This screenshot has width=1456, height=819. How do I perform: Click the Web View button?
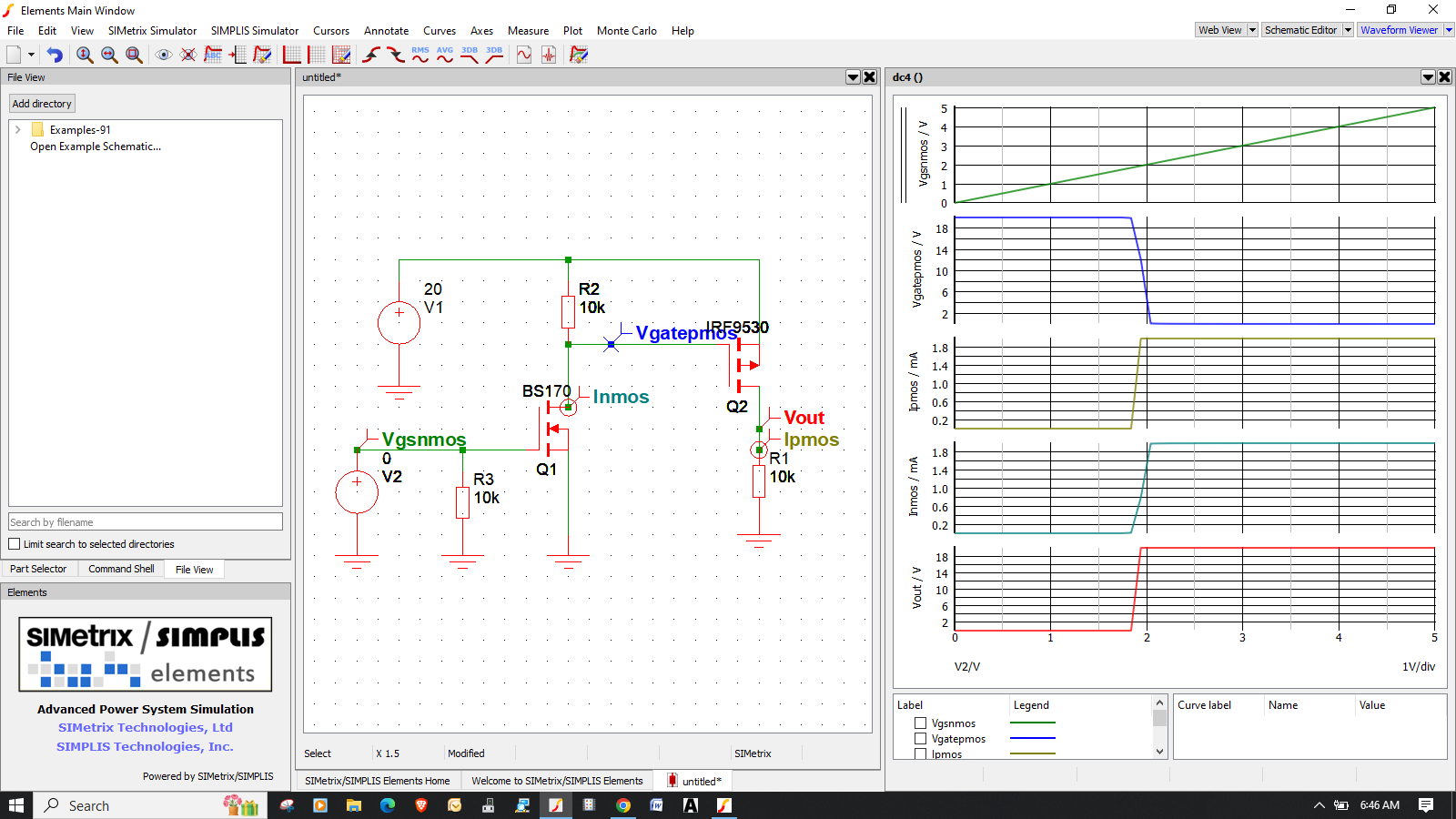pos(1220,30)
